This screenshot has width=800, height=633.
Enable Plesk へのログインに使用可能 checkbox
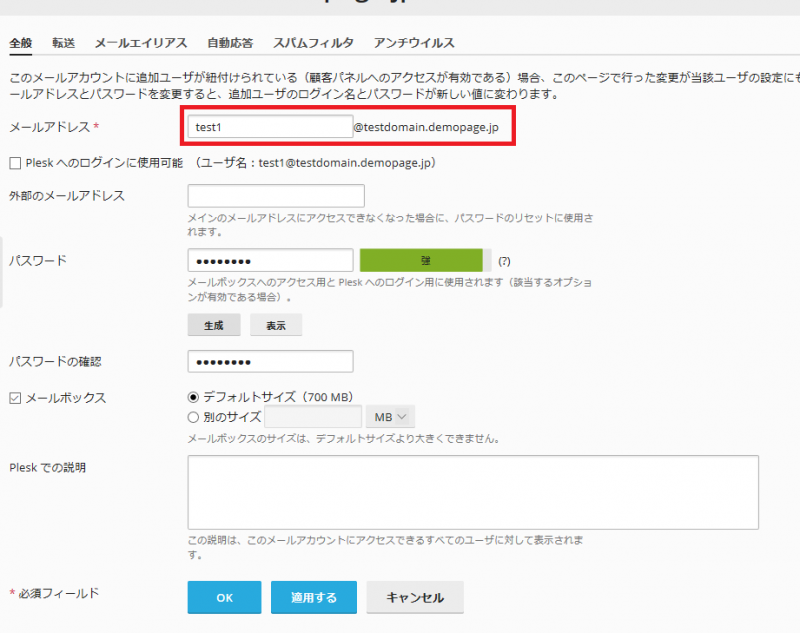(x=15, y=163)
